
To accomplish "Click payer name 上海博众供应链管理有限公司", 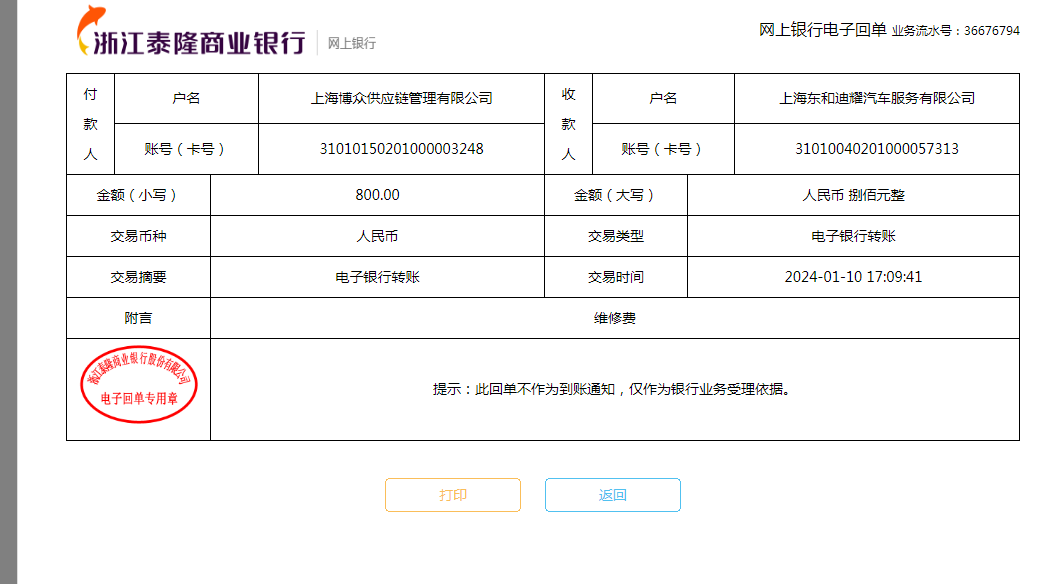I will tap(401, 98).
